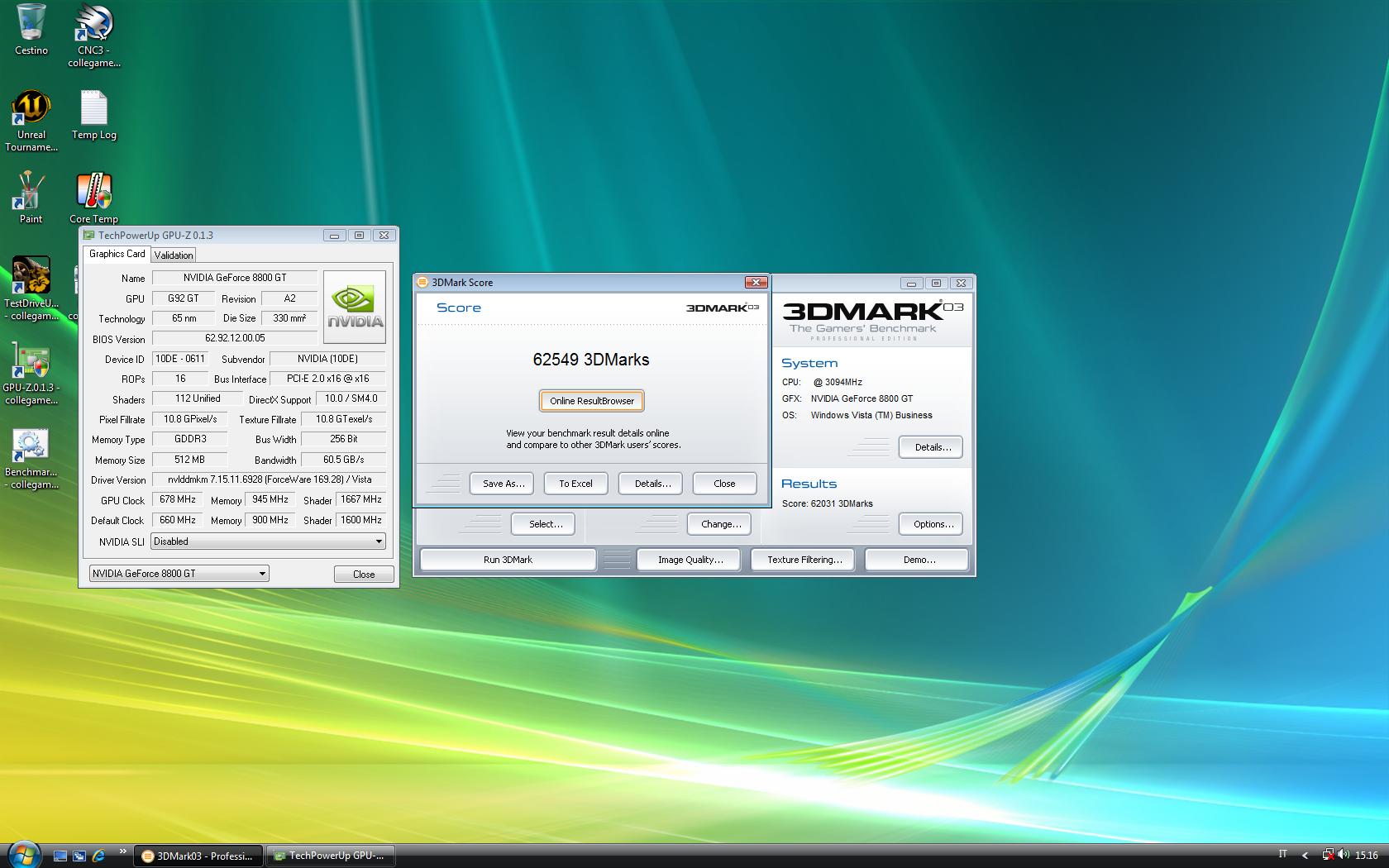Click Details button in score dialog

[x=652, y=484]
